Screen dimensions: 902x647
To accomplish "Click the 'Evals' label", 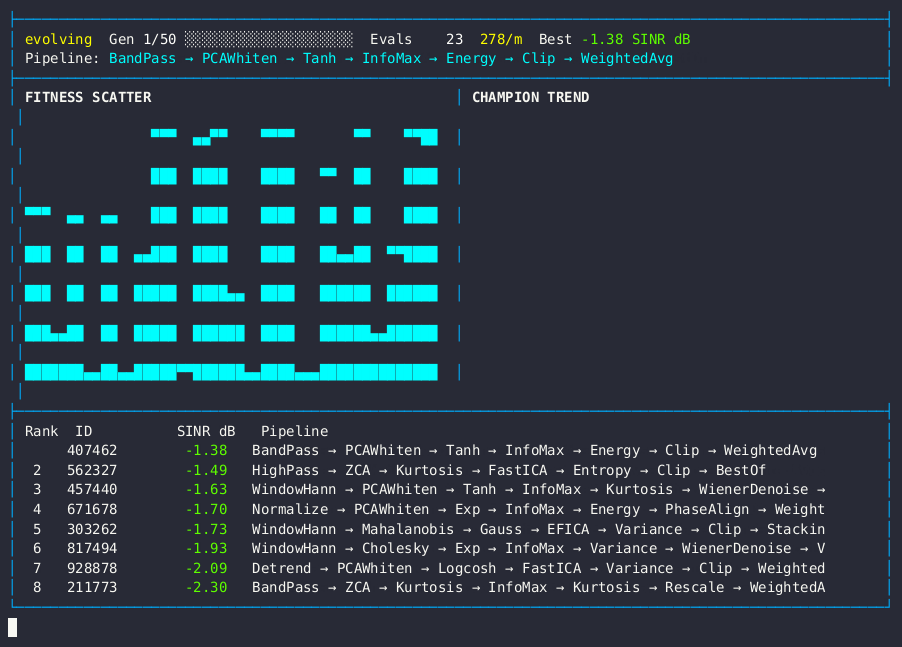I will pyautogui.click(x=391, y=39).
